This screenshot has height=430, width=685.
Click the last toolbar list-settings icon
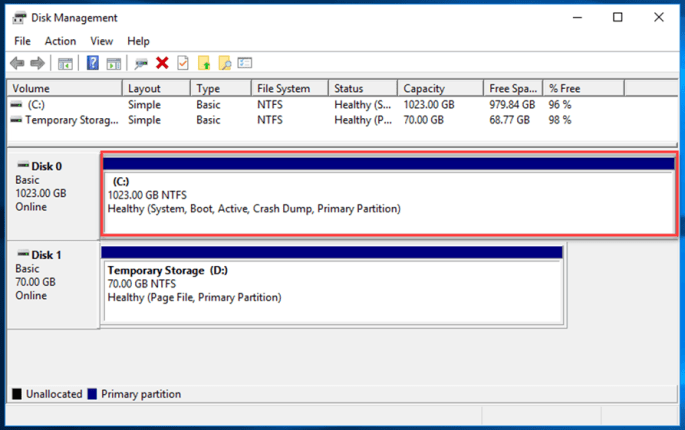click(245, 63)
